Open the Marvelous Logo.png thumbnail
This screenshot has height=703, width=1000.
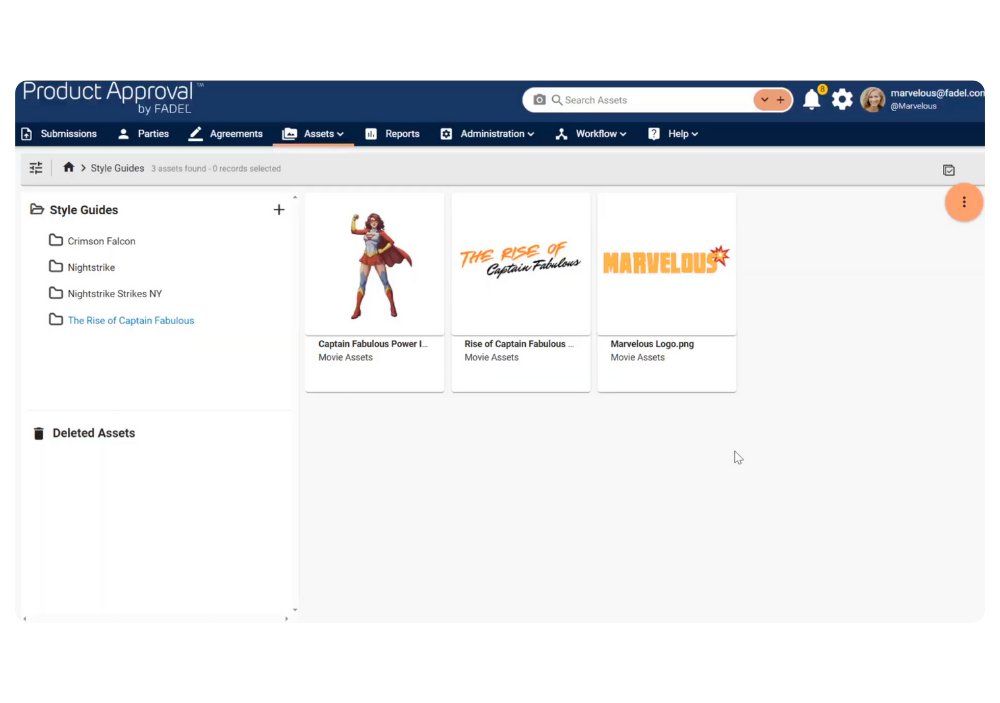click(x=667, y=263)
